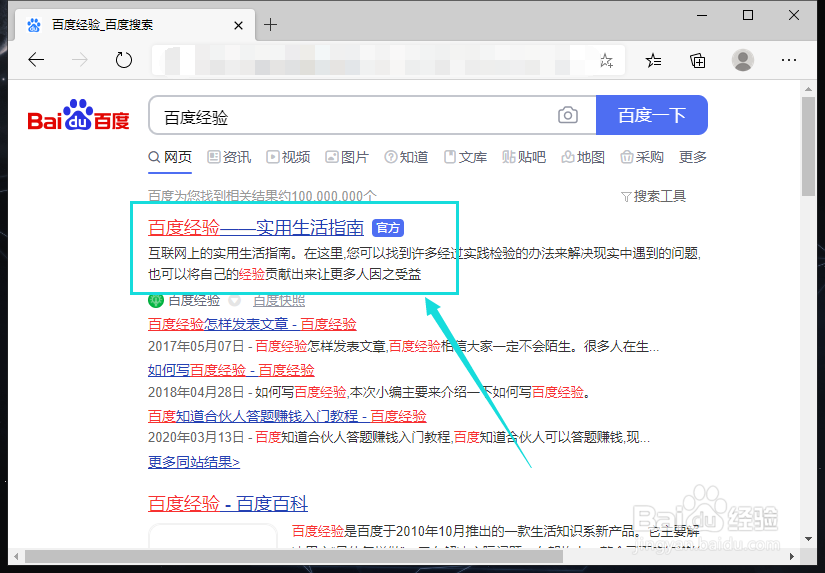Click the 2020年03月13日 result snippet text
Viewport: 825px width, 573px height.
[x=399, y=438]
